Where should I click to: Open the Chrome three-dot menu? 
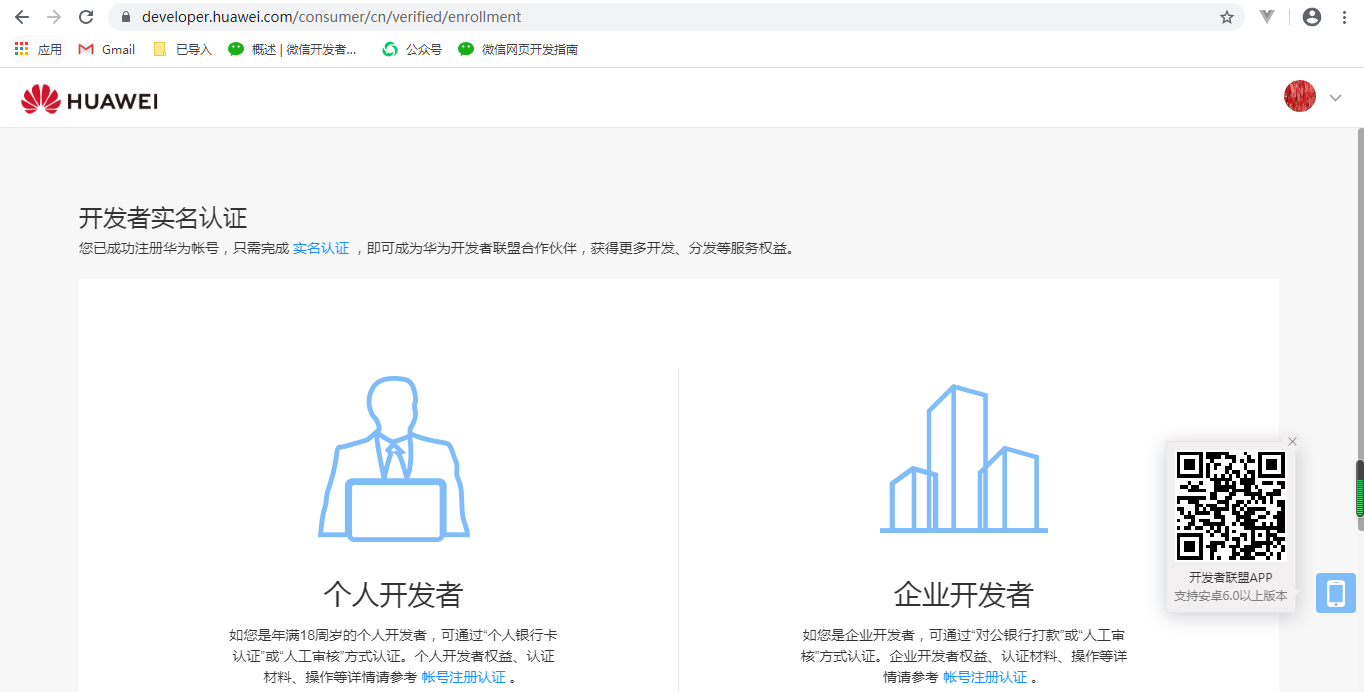coord(1344,17)
